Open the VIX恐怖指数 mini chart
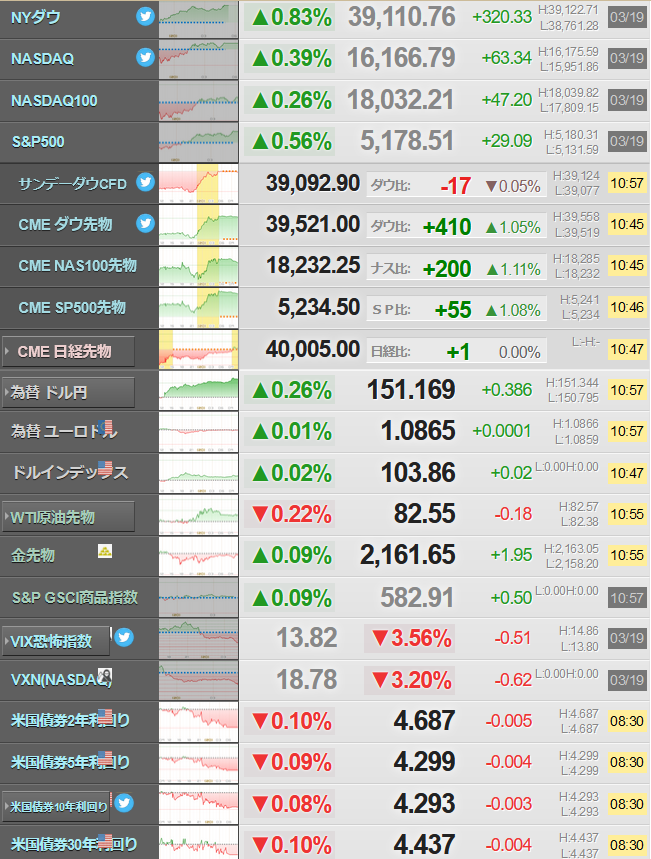 [x=198, y=639]
